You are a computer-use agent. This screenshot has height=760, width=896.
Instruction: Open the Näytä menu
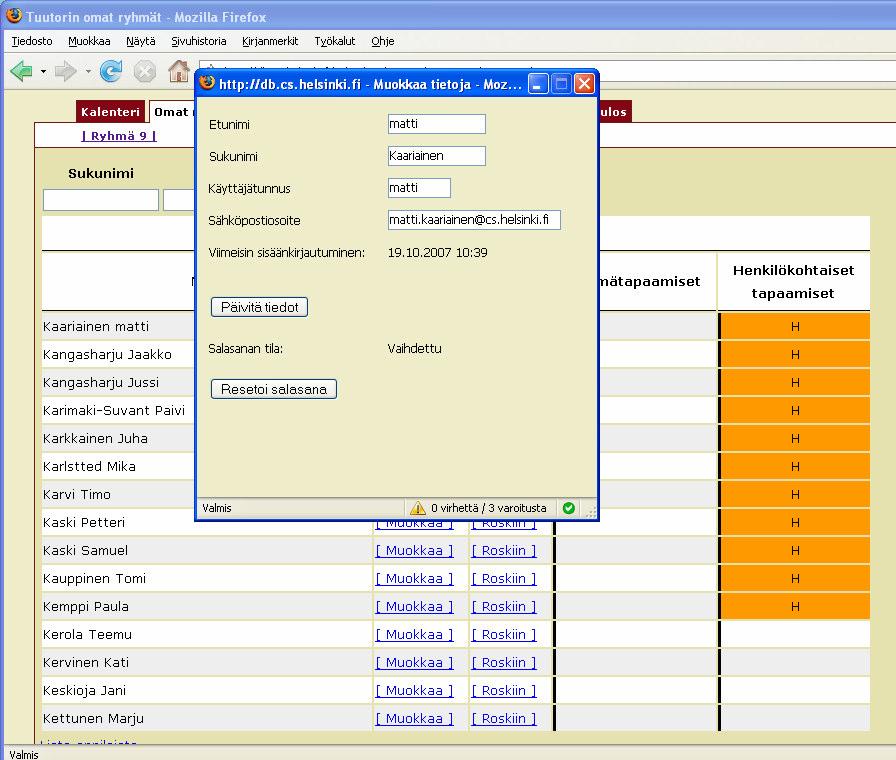[x=141, y=41]
